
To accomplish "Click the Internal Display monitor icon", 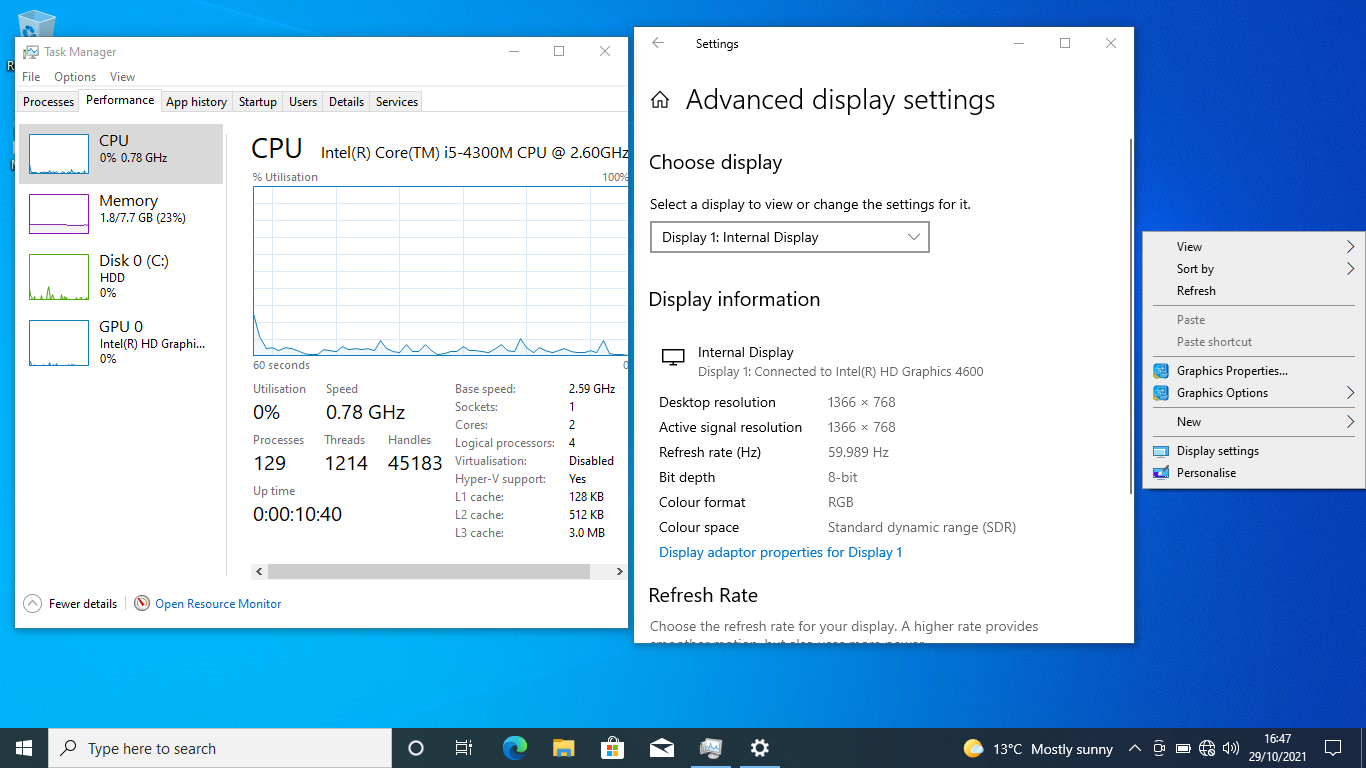I will [674, 357].
